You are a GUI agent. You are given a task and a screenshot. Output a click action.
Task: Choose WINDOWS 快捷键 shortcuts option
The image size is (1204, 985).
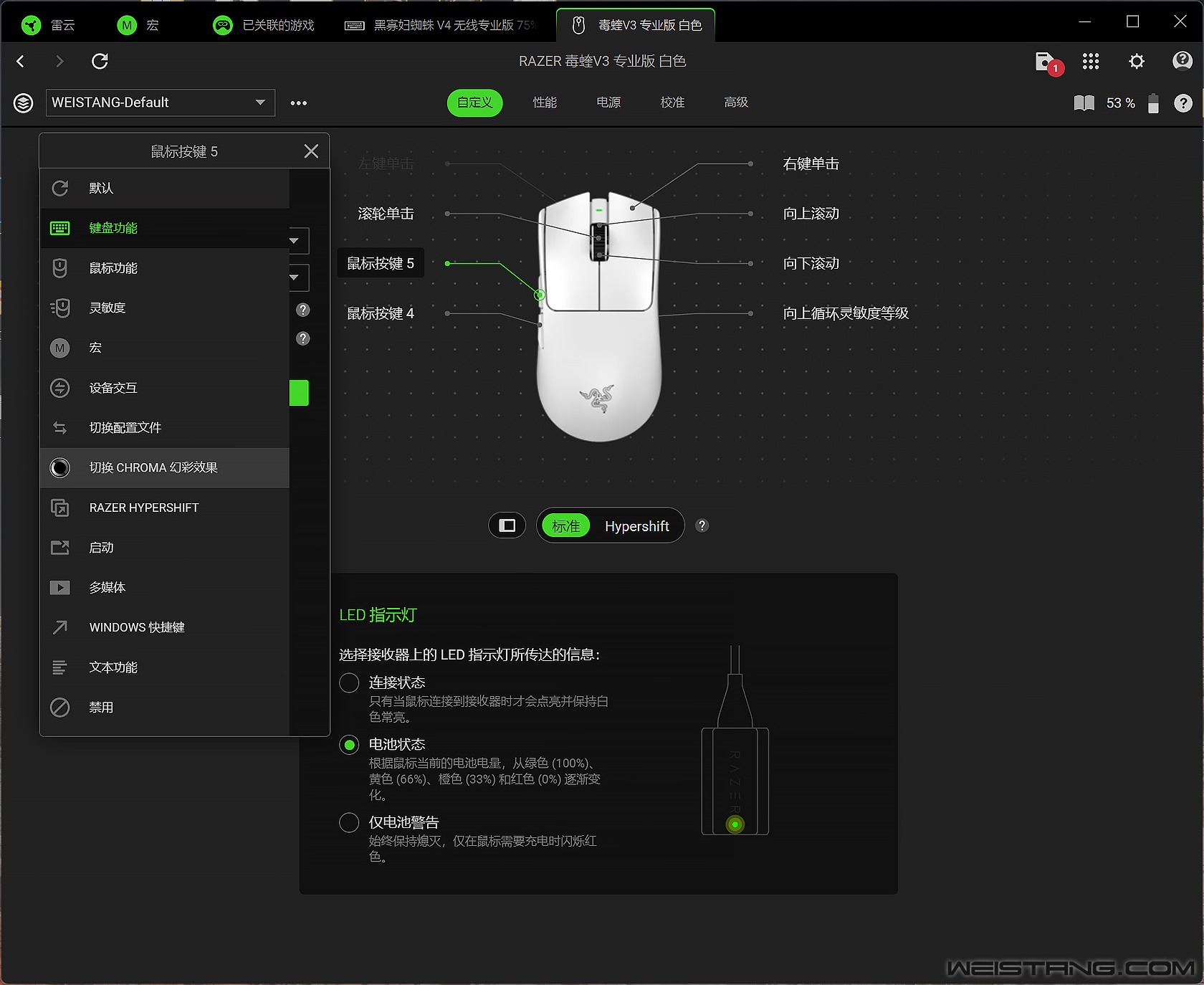click(x=165, y=627)
